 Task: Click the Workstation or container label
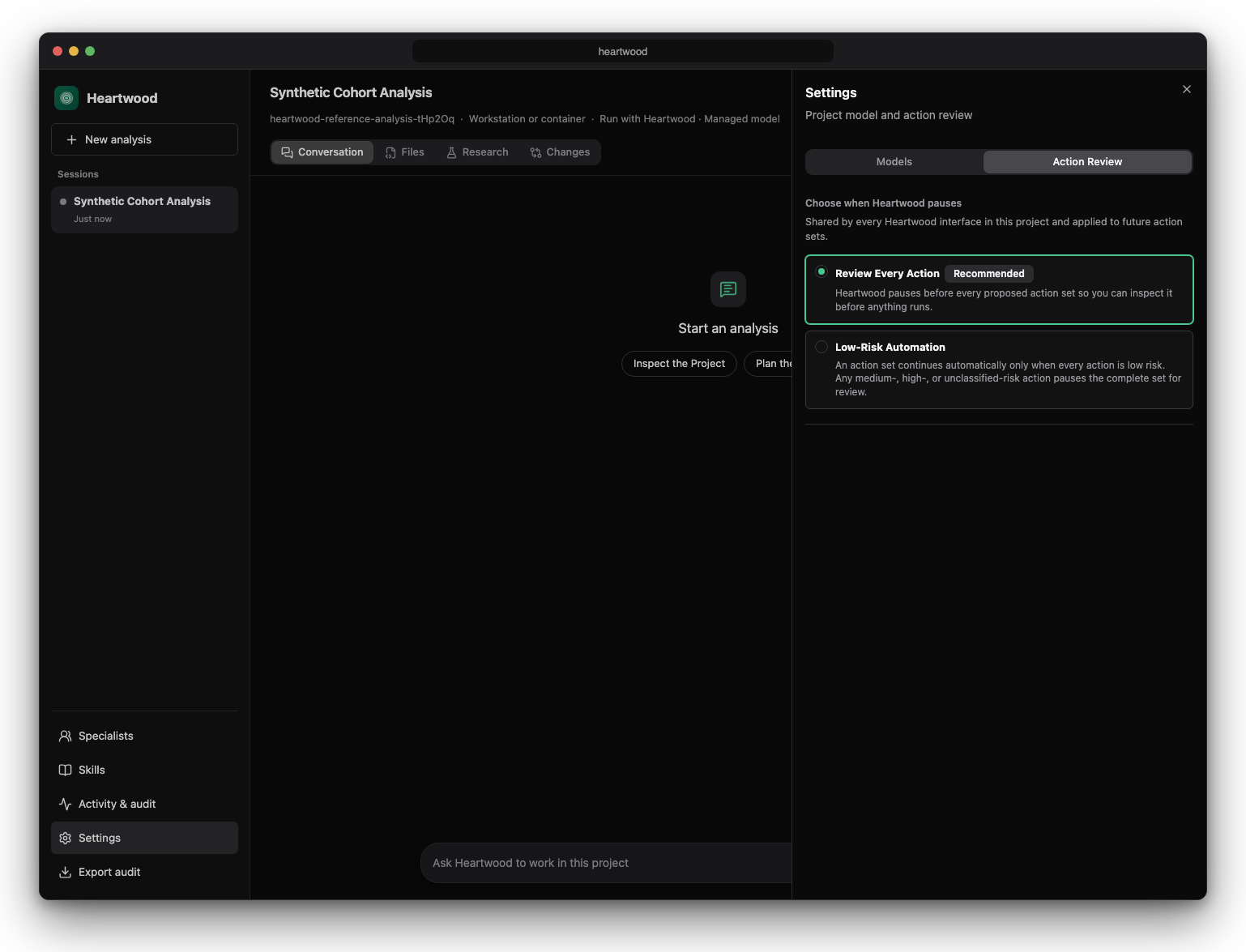click(x=527, y=119)
